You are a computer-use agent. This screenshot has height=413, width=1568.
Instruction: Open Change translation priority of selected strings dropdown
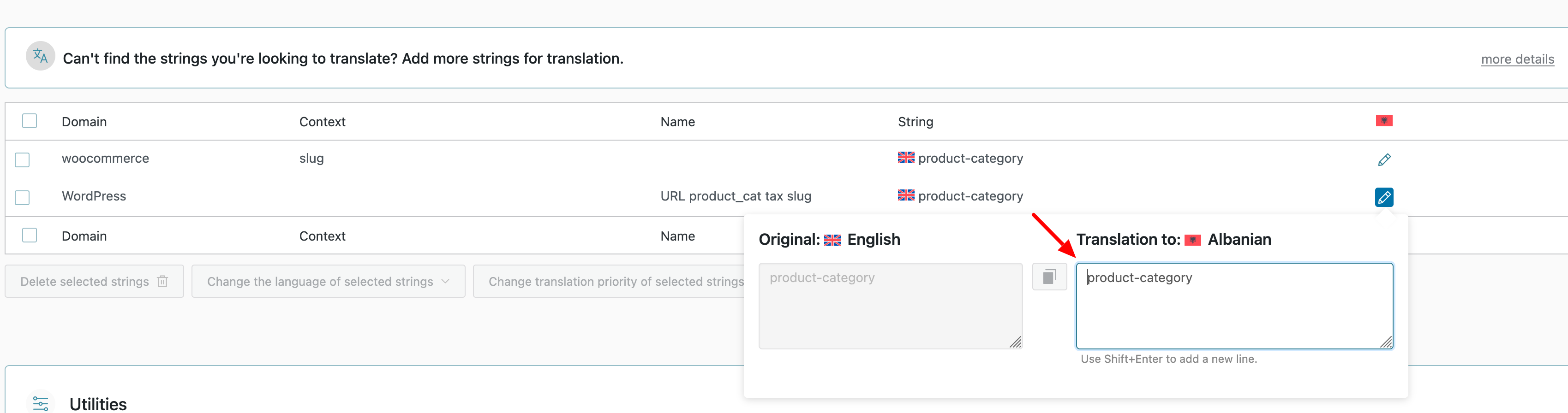pyautogui.click(x=615, y=282)
